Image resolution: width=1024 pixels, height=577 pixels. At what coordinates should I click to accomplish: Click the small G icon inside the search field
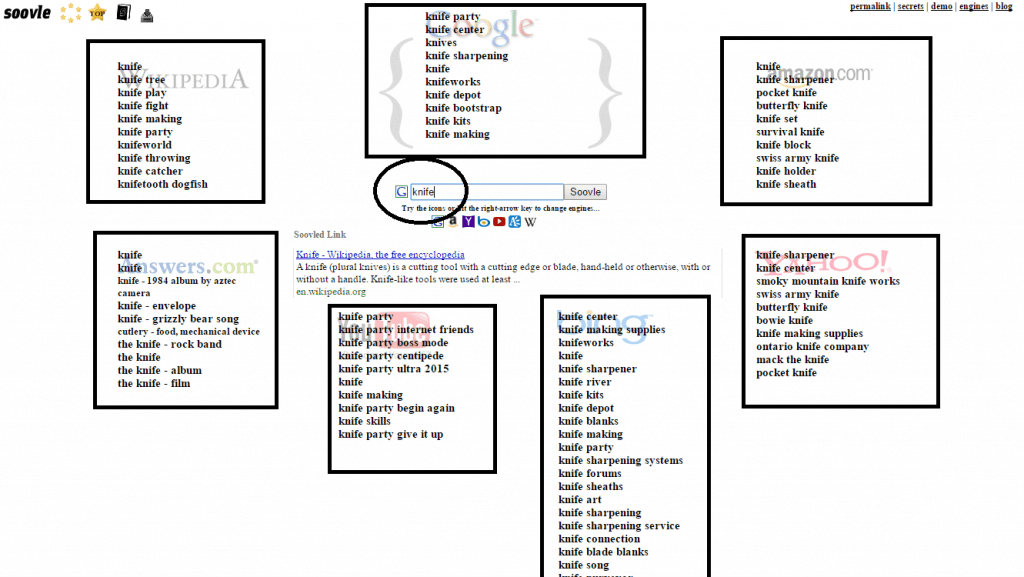pos(401,191)
